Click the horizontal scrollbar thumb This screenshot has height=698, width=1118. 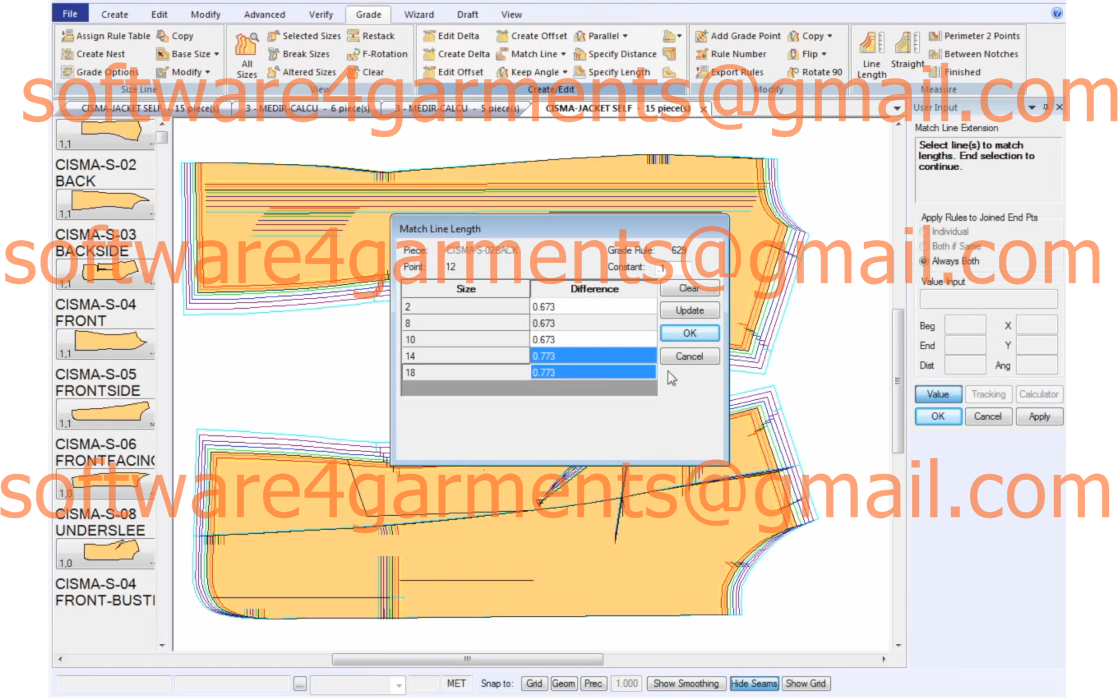[468, 659]
